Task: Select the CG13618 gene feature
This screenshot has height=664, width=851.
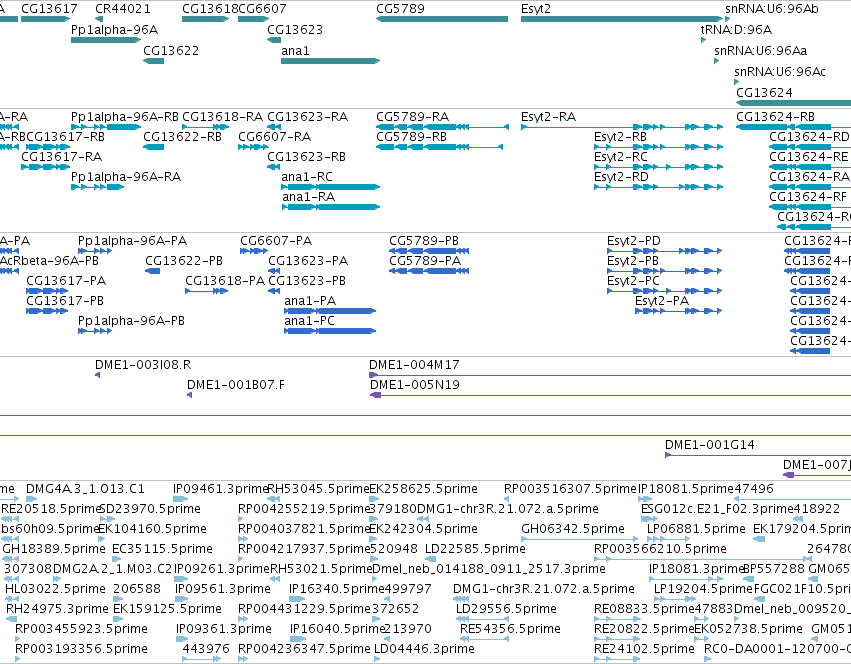Action: (206, 19)
